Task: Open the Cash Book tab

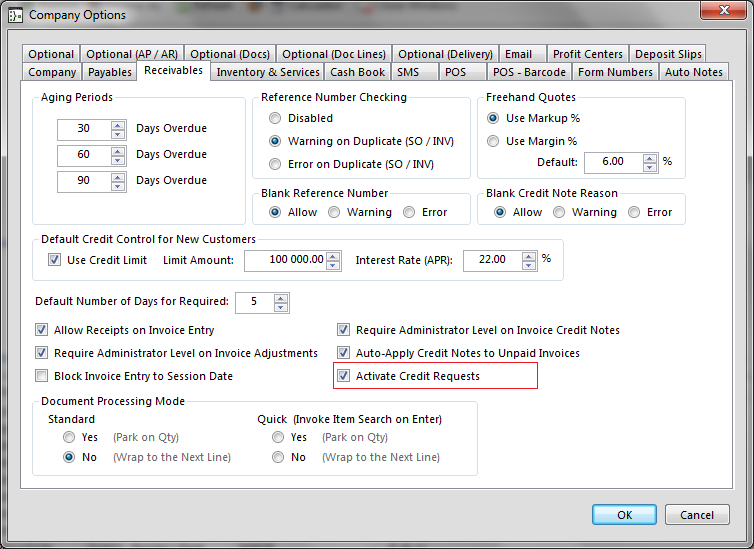Action: [x=357, y=72]
